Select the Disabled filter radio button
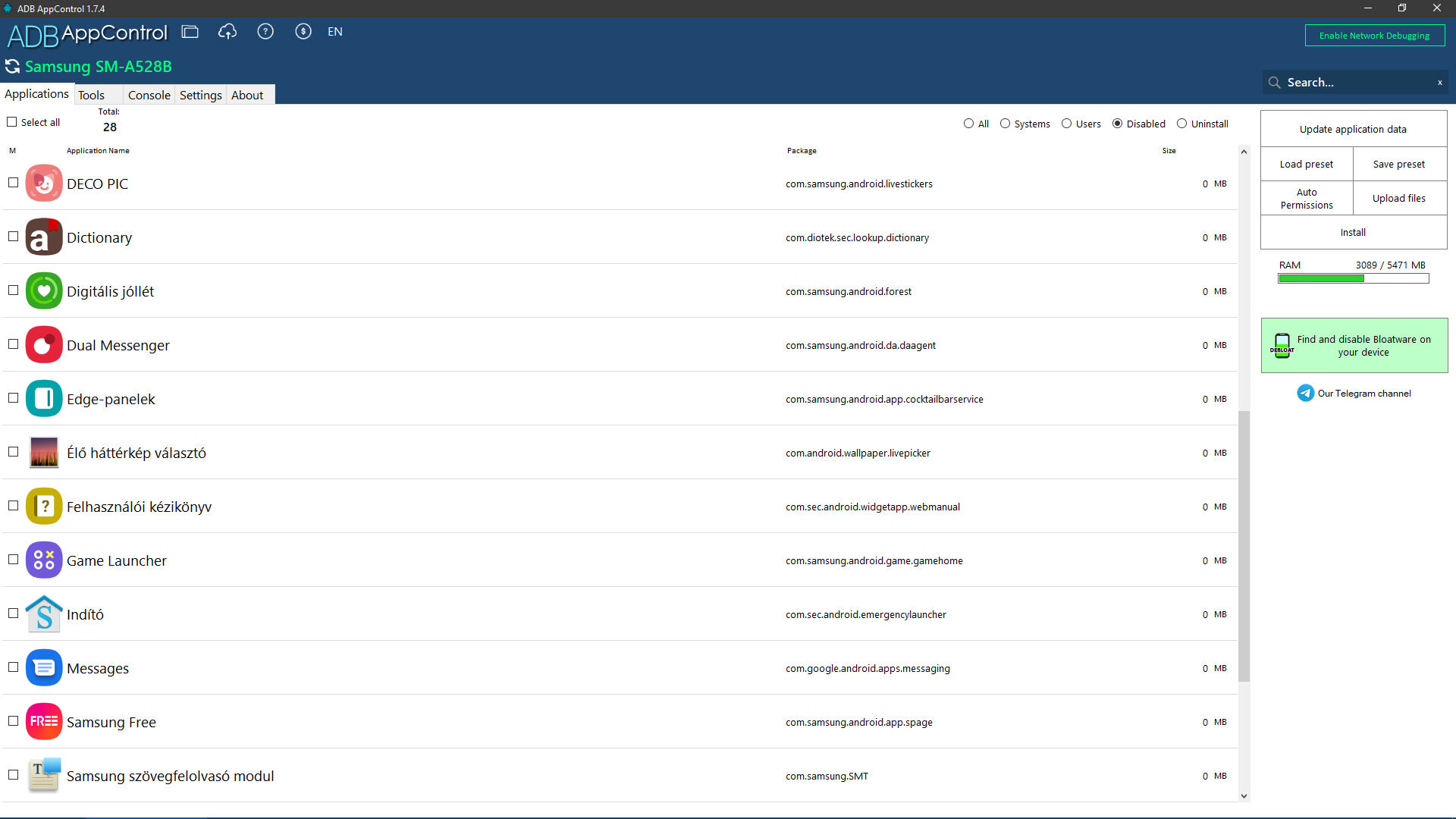Screen dimensions: 1456x819 [x=1117, y=124]
